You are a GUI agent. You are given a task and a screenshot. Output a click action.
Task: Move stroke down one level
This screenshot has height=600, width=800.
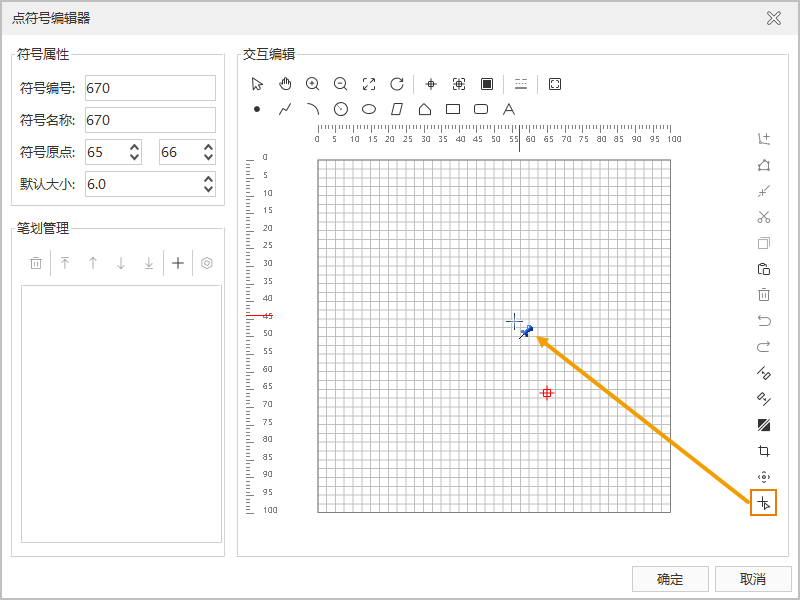coord(121,263)
